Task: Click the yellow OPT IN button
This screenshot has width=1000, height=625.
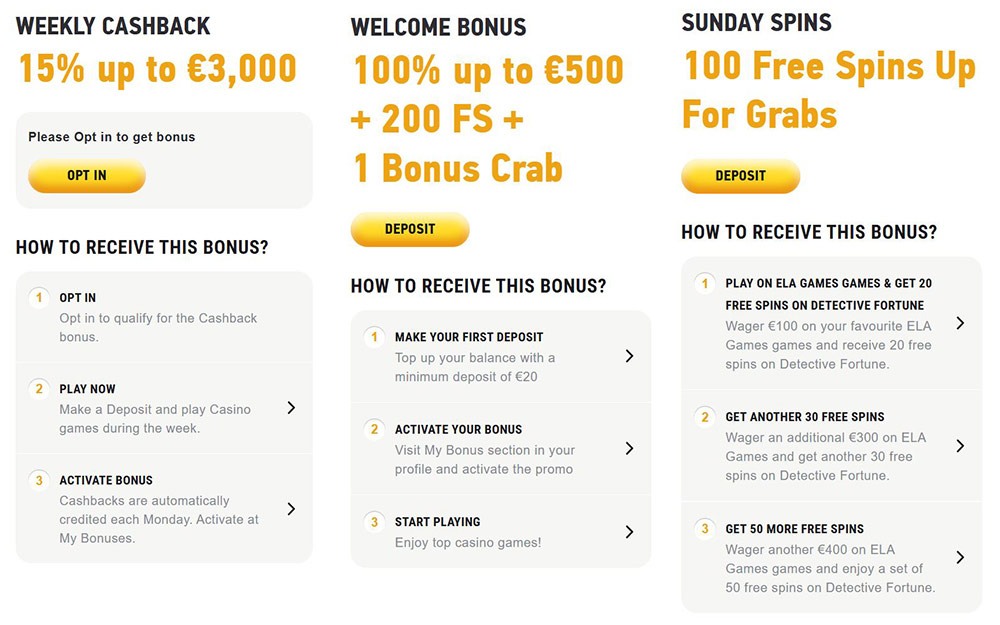Action: [87, 176]
